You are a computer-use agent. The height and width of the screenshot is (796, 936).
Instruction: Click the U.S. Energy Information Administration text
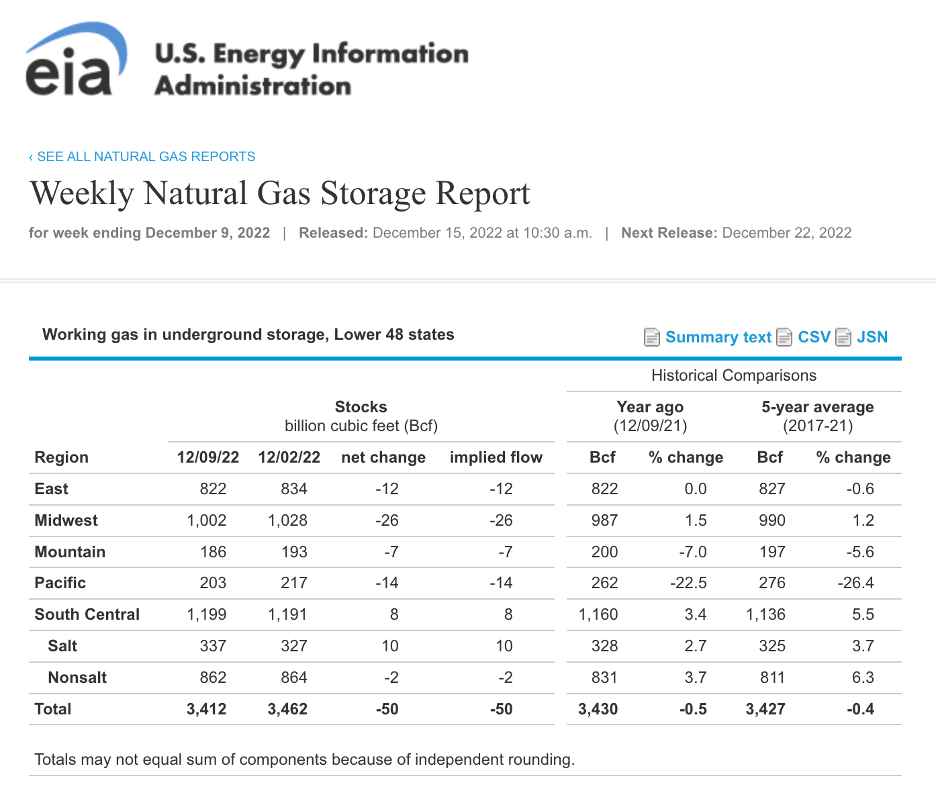[x=310, y=69]
